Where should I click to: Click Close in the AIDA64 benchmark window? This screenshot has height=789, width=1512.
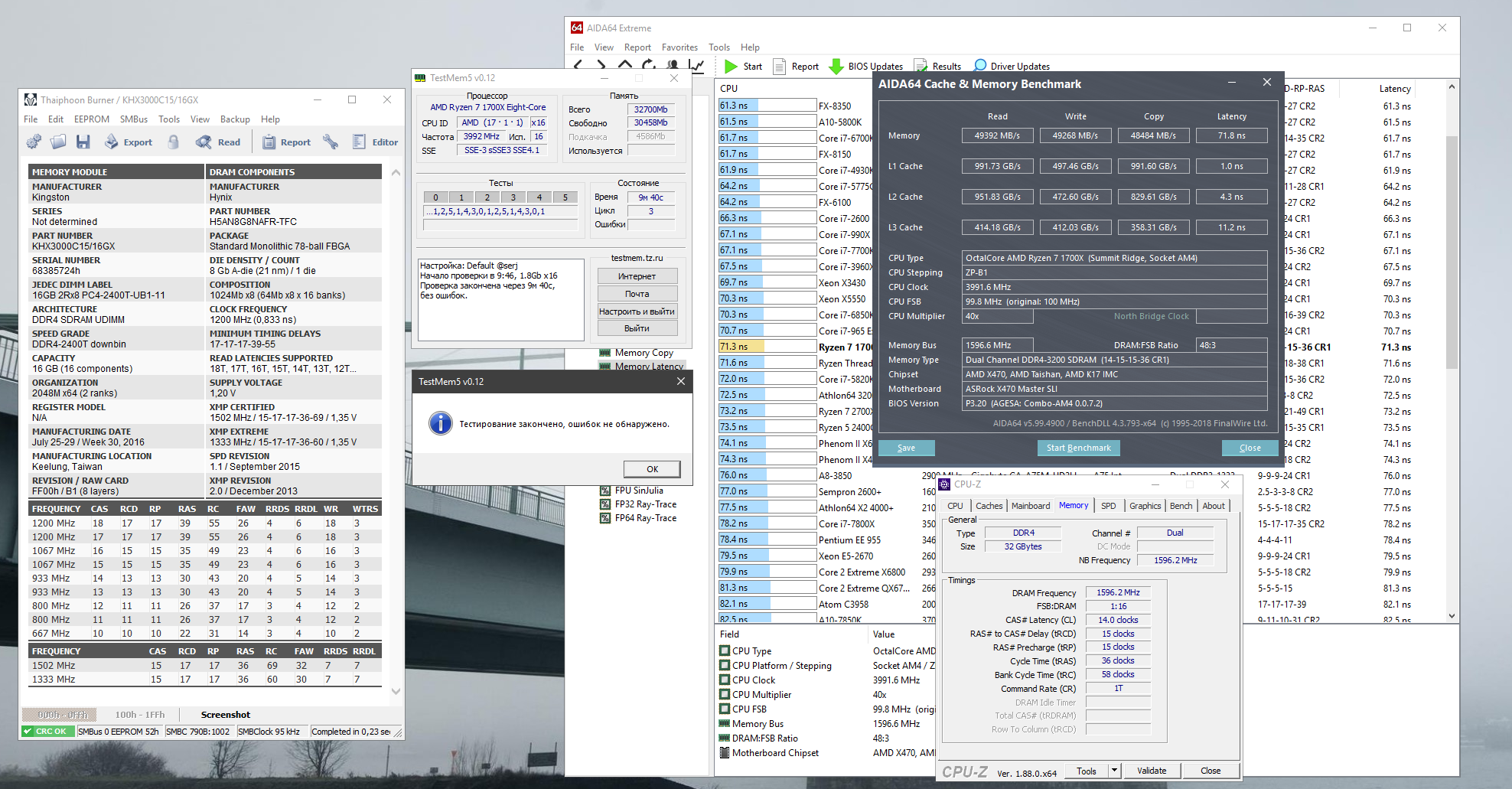pos(1250,448)
